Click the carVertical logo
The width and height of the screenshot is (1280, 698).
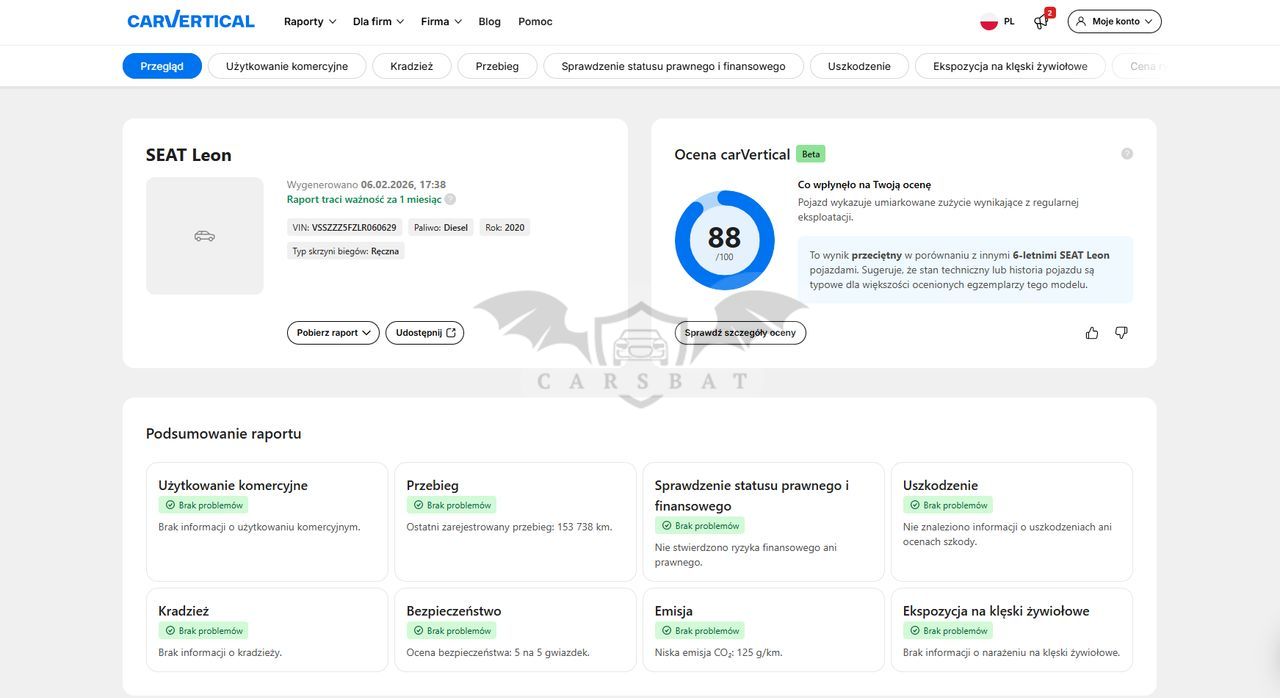pyautogui.click(x=191, y=20)
